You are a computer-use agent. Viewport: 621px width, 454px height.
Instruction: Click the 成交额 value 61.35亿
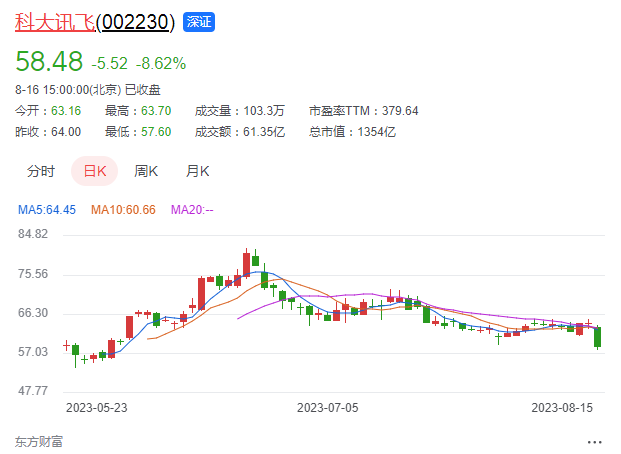pyautogui.click(x=264, y=132)
